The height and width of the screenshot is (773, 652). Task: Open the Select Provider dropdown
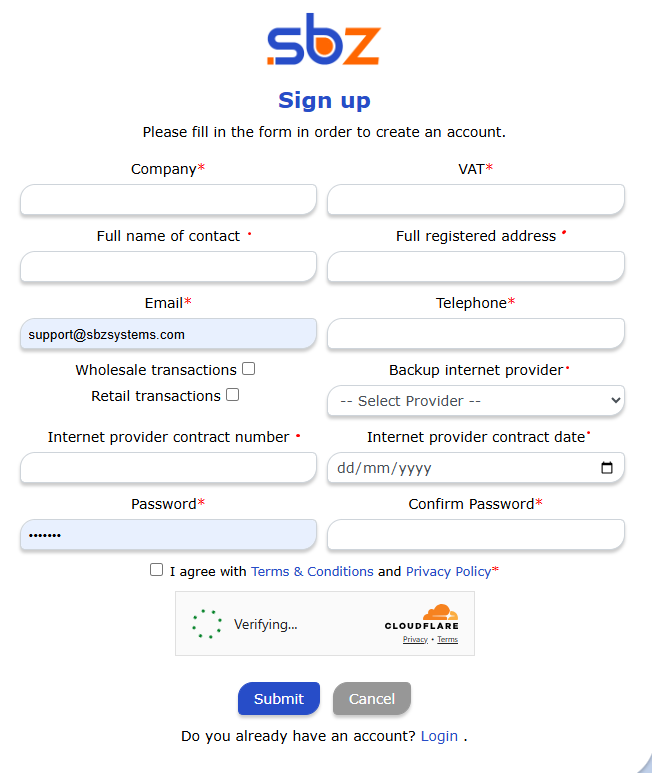pyautogui.click(x=476, y=401)
